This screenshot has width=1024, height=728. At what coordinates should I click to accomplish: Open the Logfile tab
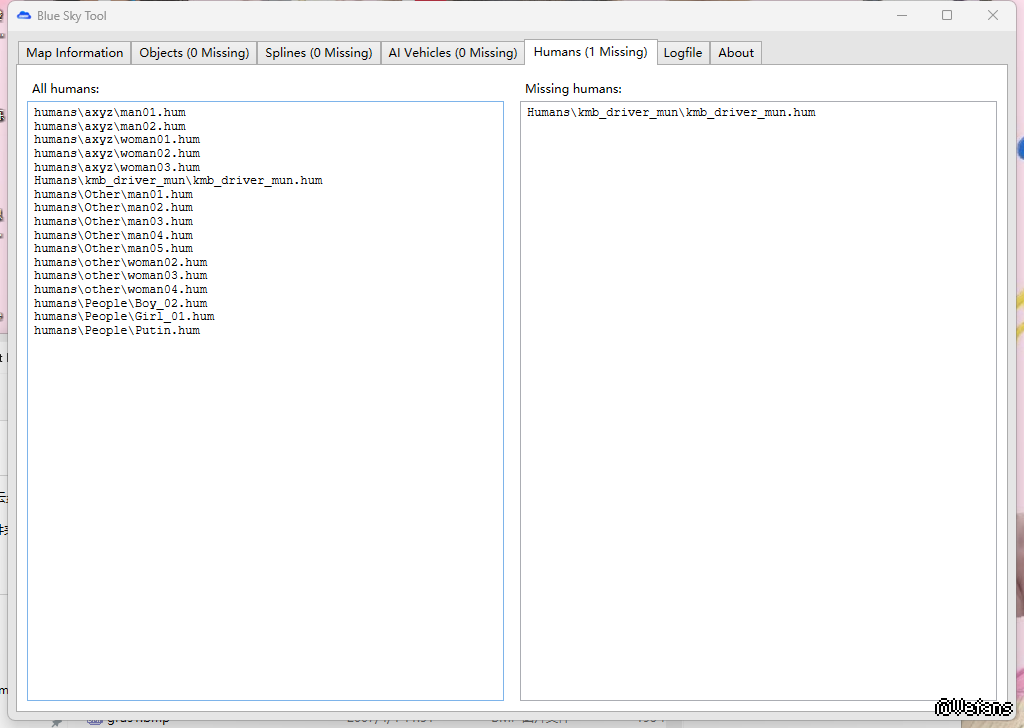[682, 53]
